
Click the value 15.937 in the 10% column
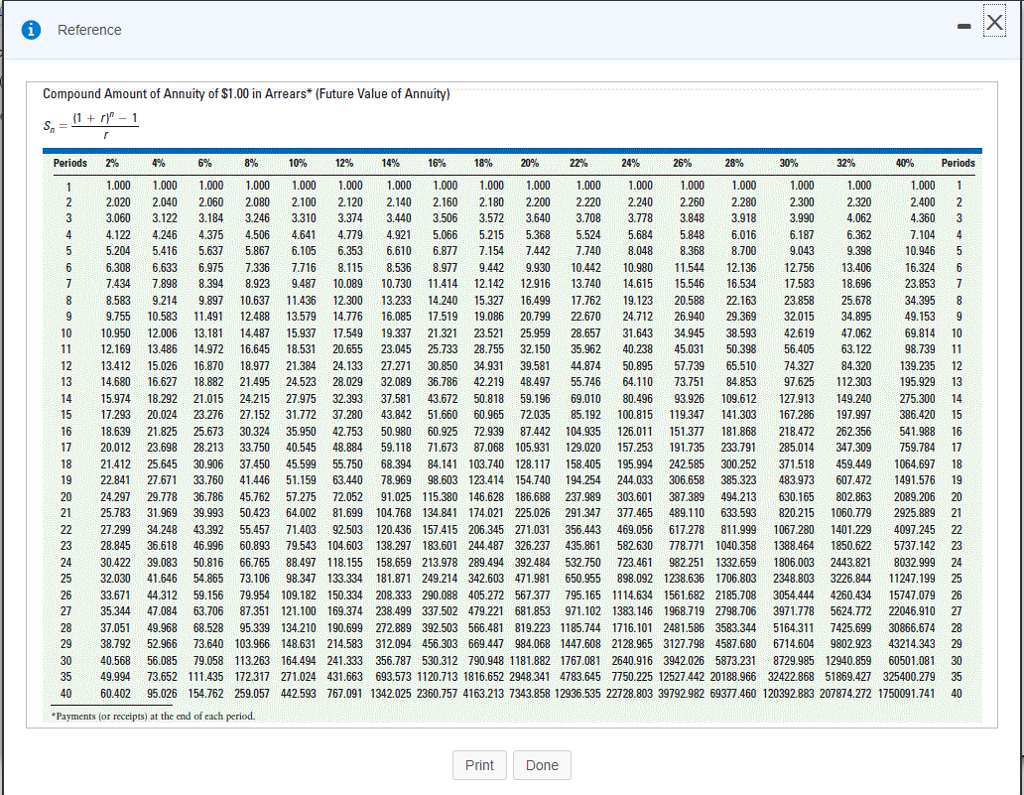[301, 333]
